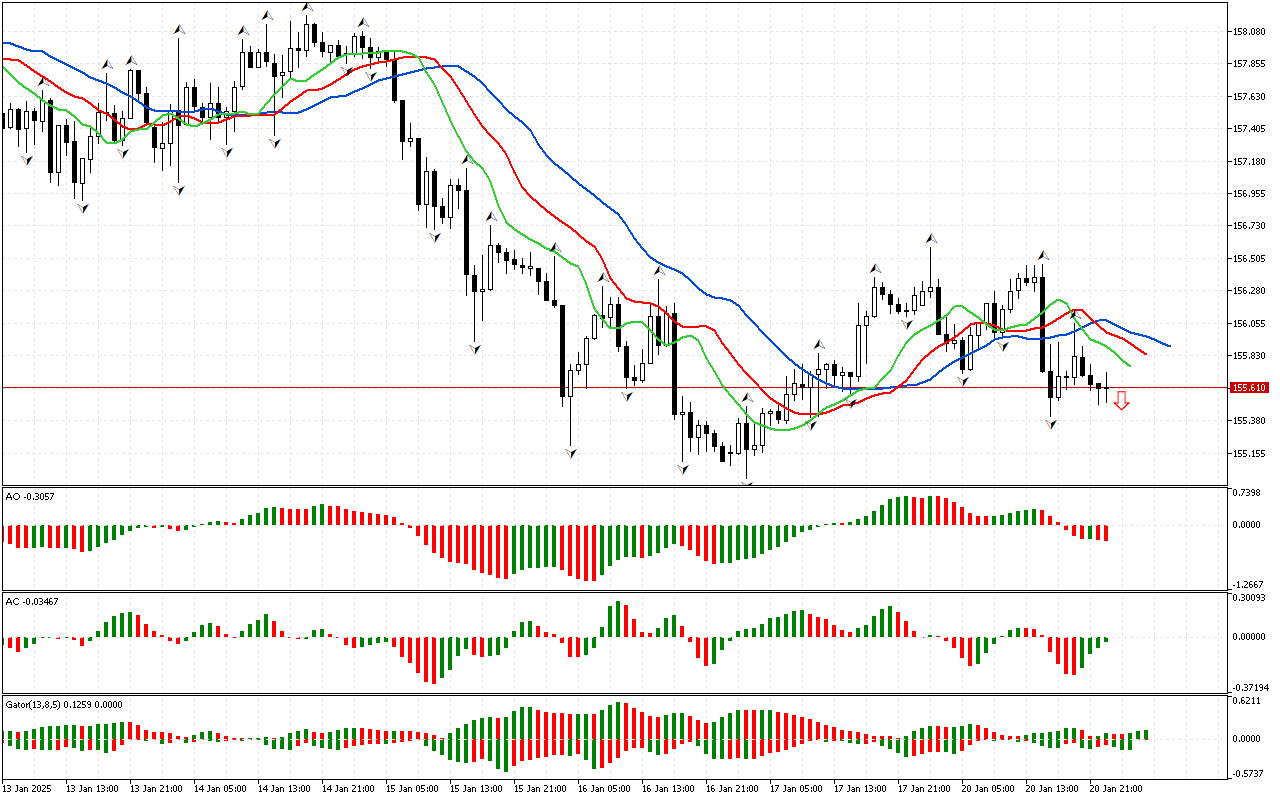Image resolution: width=1280 pixels, height=800 pixels.
Task: Click the 156.955 price label
Action: click(x=1250, y=194)
